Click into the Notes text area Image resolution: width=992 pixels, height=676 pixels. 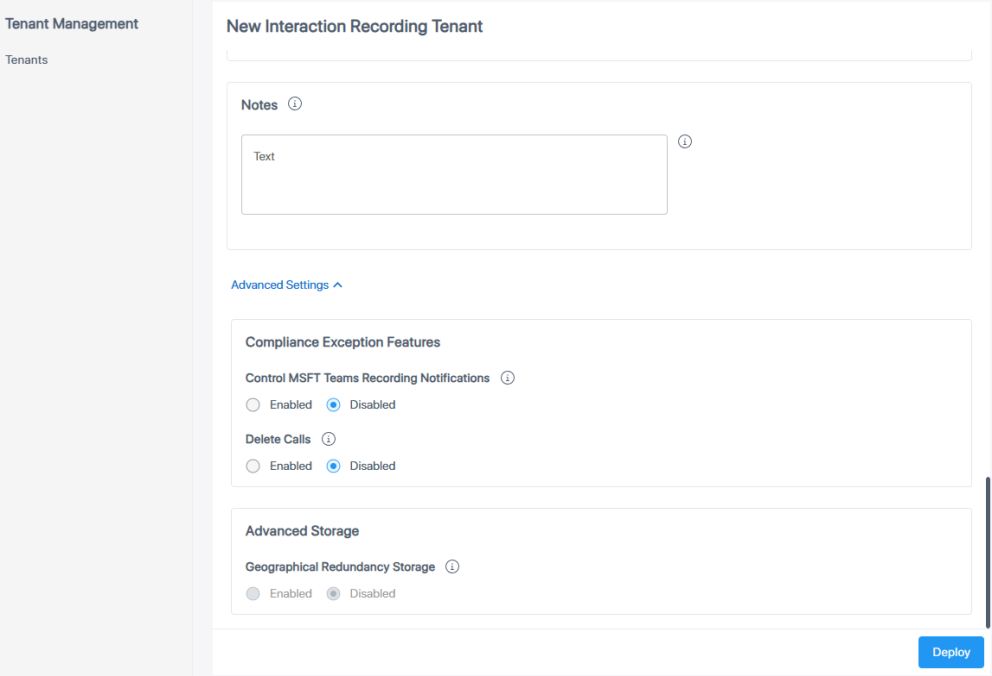point(454,175)
